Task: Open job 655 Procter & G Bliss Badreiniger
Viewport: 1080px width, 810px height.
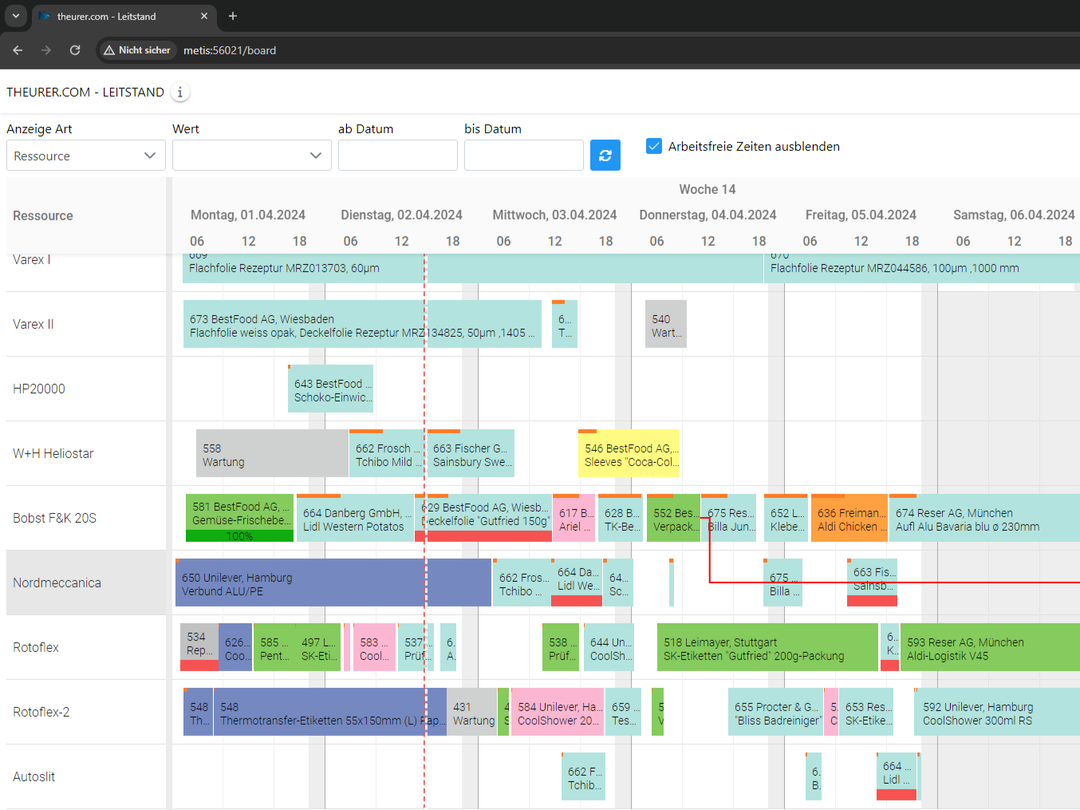Action: [x=776, y=712]
